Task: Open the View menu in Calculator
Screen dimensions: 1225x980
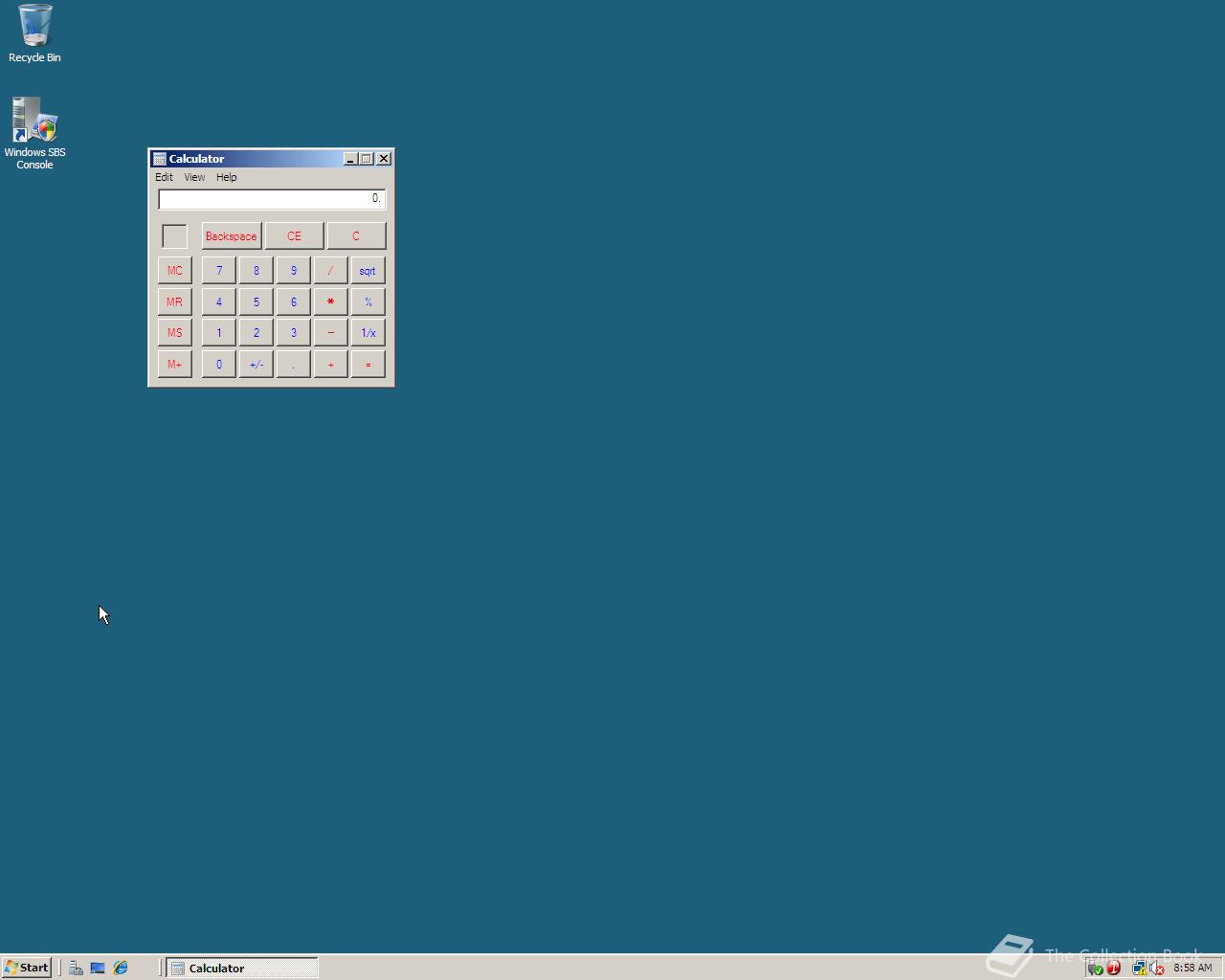Action: click(x=194, y=177)
